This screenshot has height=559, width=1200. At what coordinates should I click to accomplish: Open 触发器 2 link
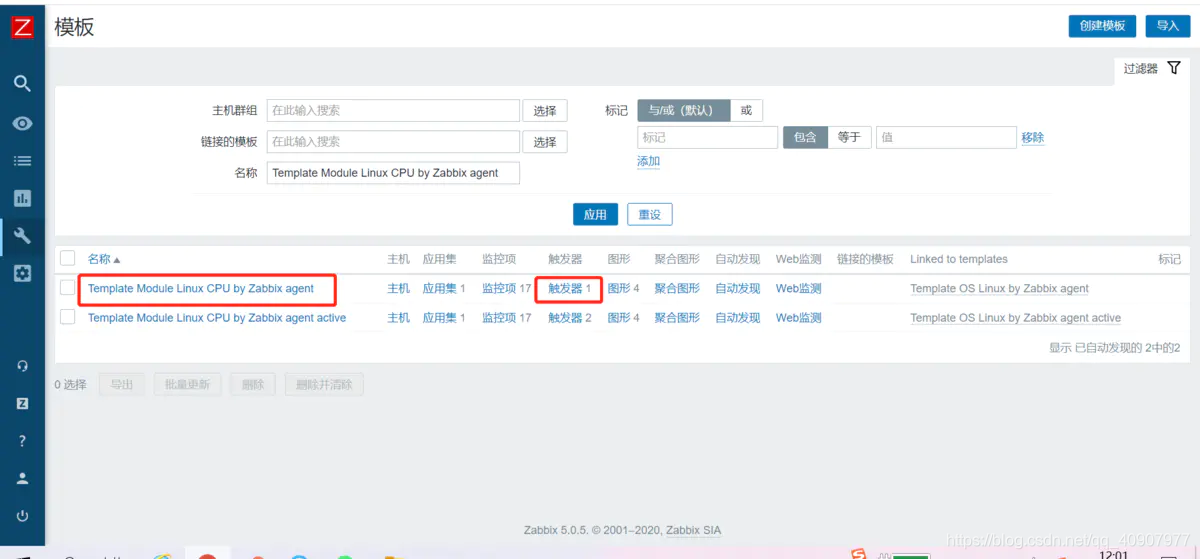click(x=566, y=317)
